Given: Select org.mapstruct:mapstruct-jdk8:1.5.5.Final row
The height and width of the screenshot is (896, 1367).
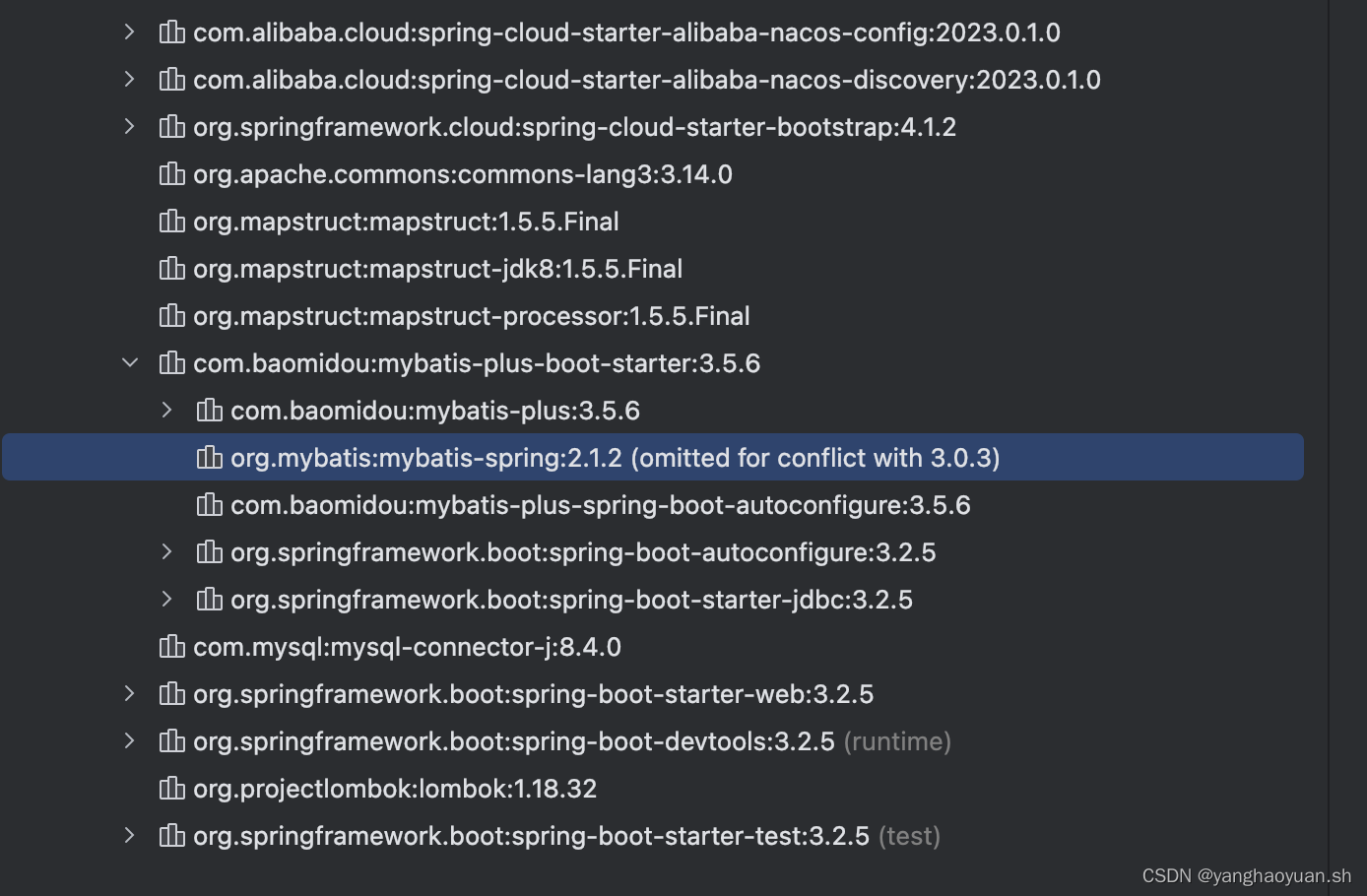Looking at the screenshot, I should [x=653, y=269].
